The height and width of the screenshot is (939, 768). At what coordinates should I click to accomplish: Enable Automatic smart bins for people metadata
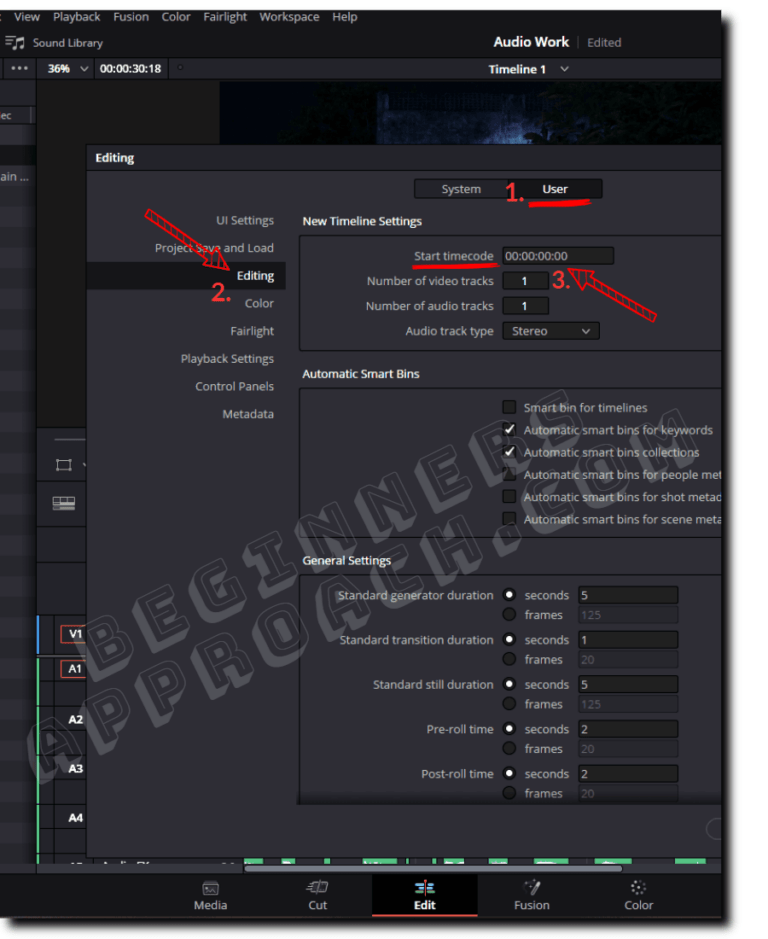pos(509,474)
